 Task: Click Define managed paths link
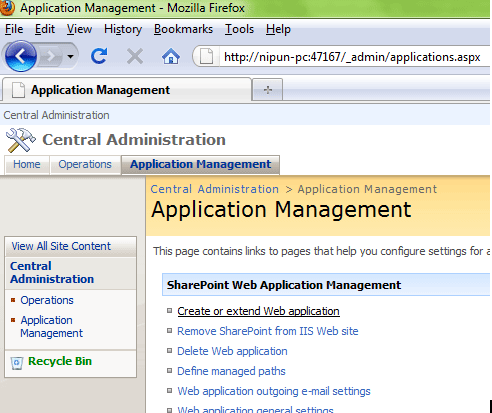tap(231, 371)
